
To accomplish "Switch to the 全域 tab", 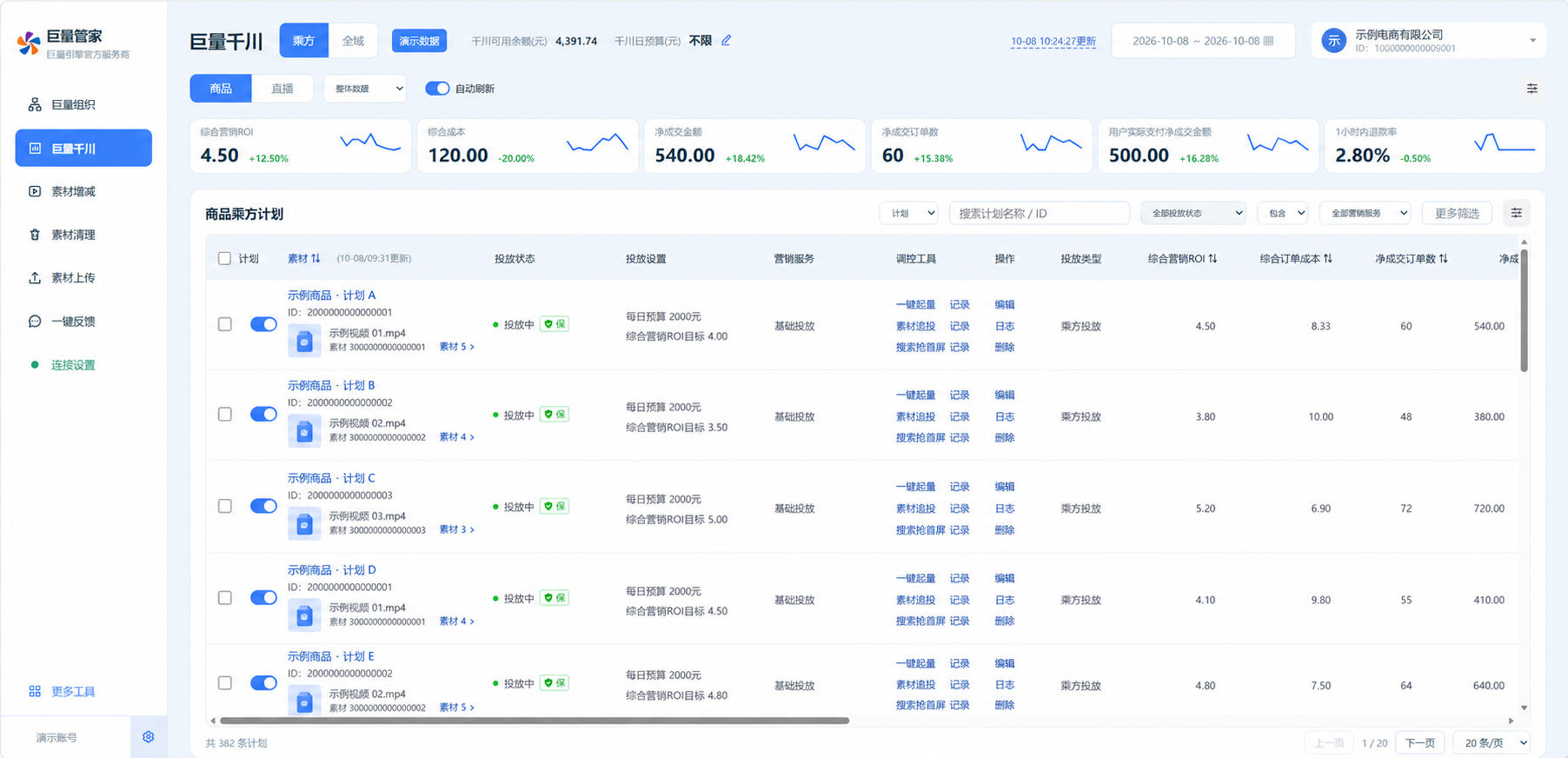I will 353,41.
